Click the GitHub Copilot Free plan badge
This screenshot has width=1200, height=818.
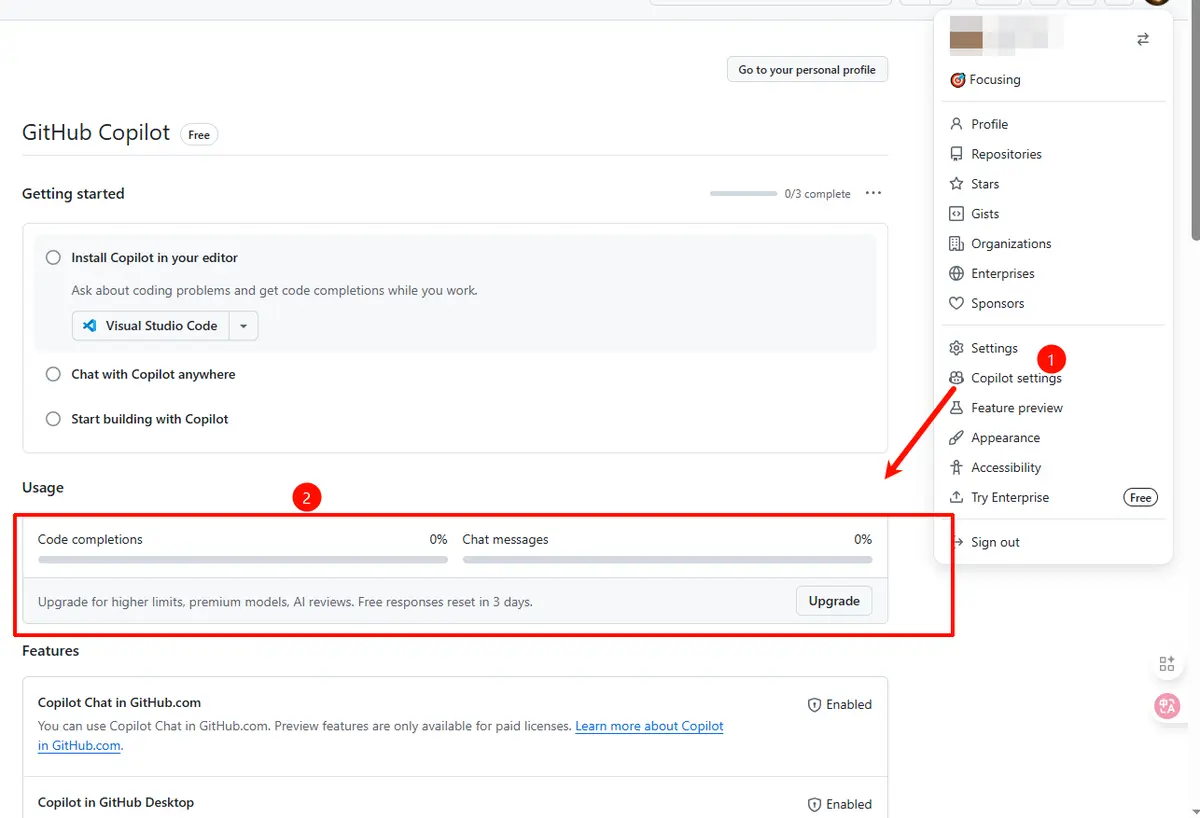pyautogui.click(x=199, y=135)
